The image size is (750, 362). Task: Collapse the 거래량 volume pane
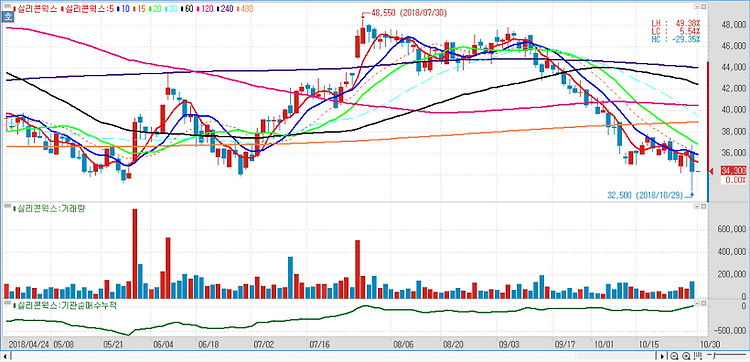(697, 206)
